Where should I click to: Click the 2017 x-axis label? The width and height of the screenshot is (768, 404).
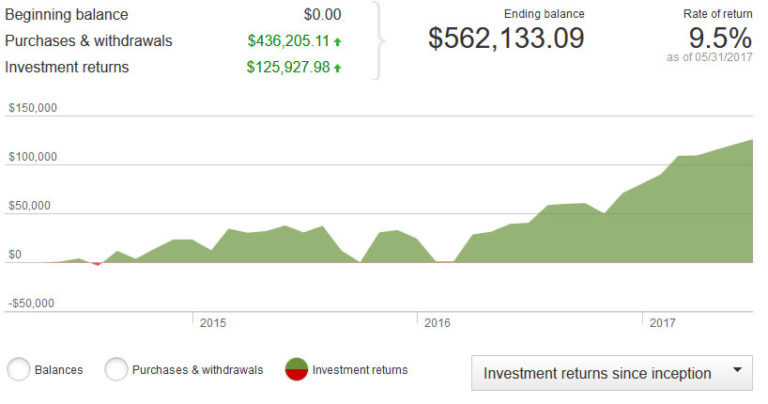pos(662,323)
